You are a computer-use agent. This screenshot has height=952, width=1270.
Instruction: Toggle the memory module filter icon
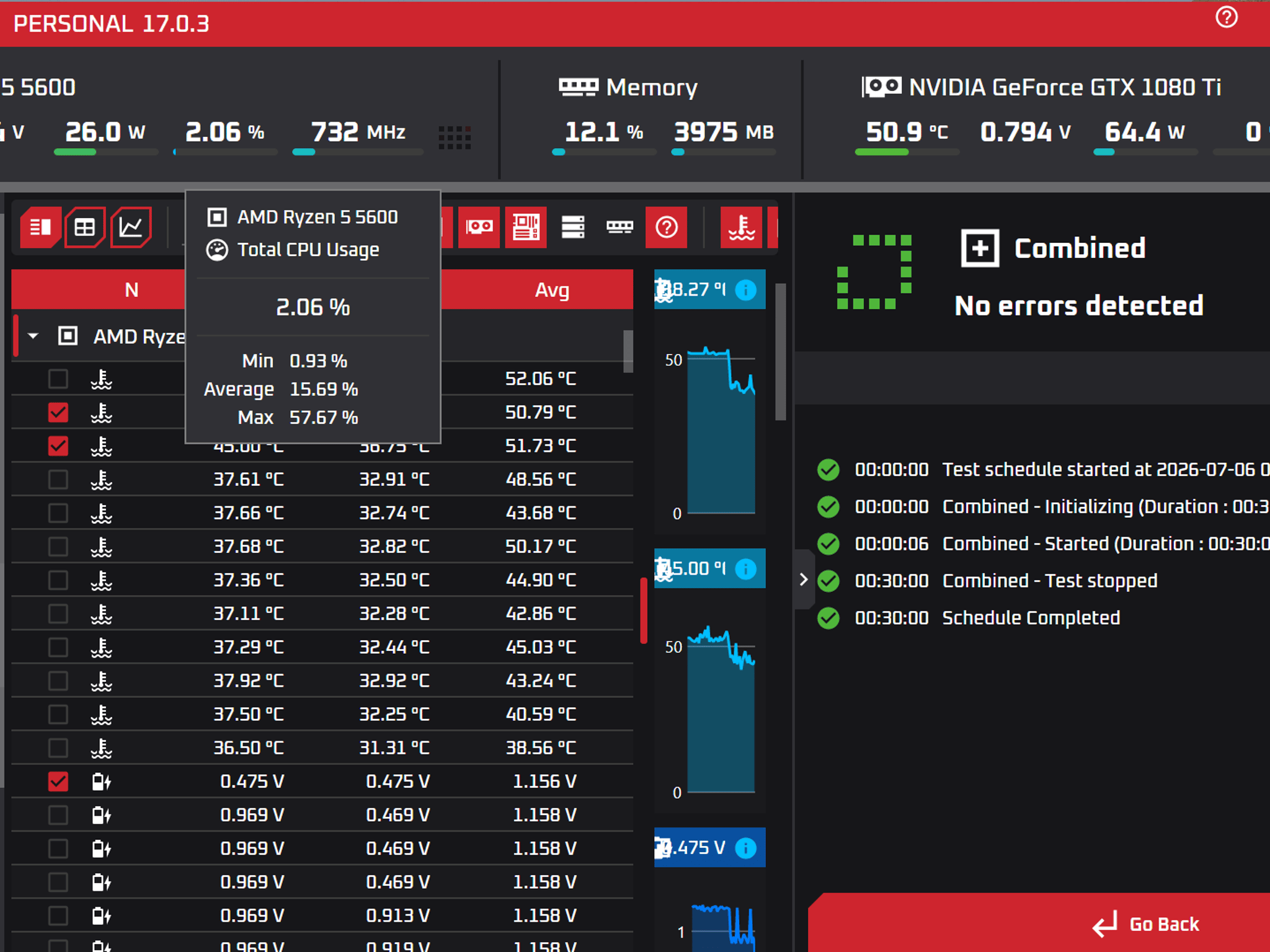(x=619, y=227)
